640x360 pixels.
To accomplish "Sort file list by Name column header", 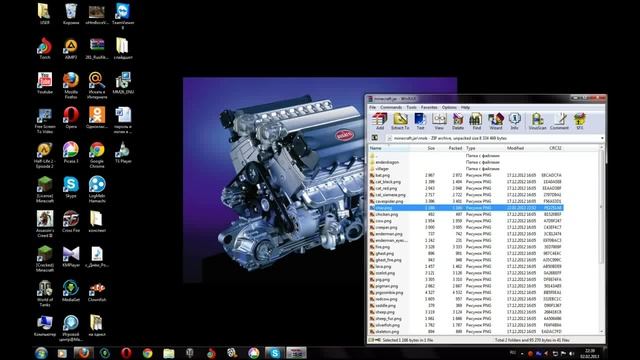I will 389,148.
